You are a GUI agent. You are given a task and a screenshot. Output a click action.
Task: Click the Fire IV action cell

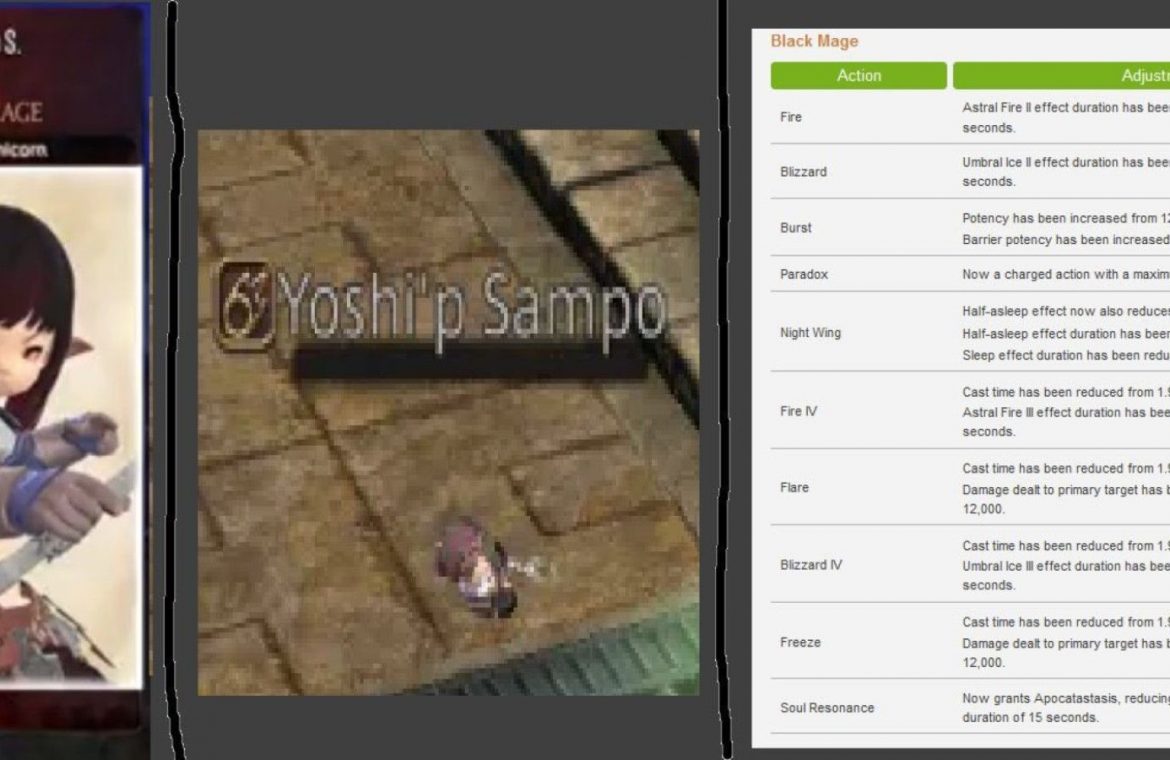(x=798, y=411)
